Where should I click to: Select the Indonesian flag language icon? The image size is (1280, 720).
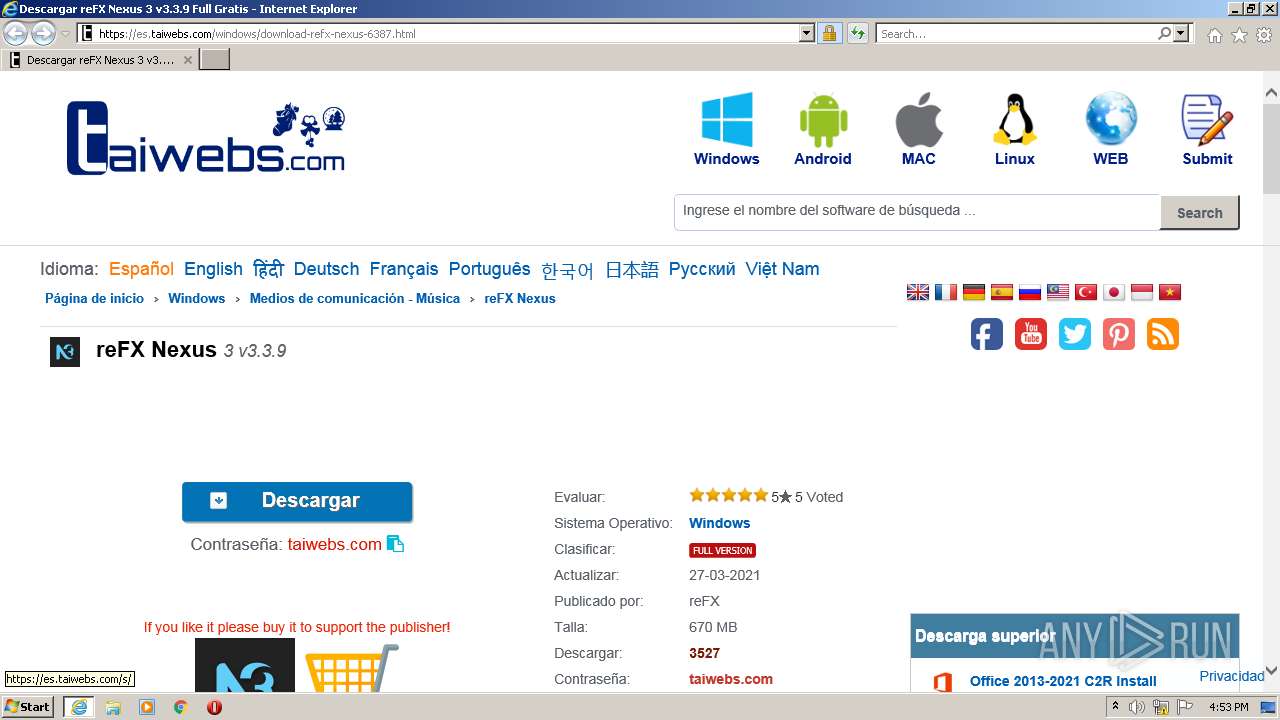pyautogui.click(x=1142, y=292)
